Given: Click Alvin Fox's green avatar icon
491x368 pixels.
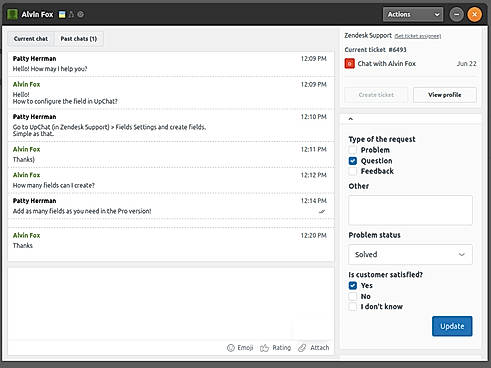Looking at the screenshot, I should tap(12, 14).
